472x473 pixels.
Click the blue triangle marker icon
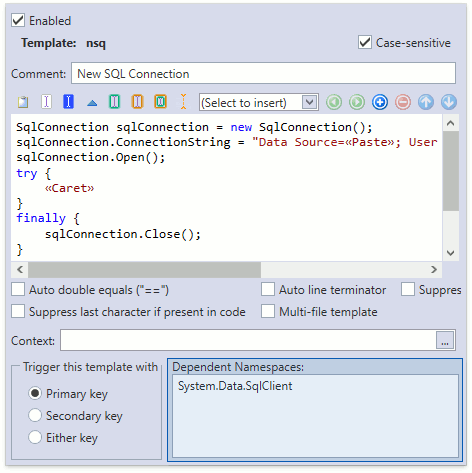pyautogui.click(x=92, y=103)
